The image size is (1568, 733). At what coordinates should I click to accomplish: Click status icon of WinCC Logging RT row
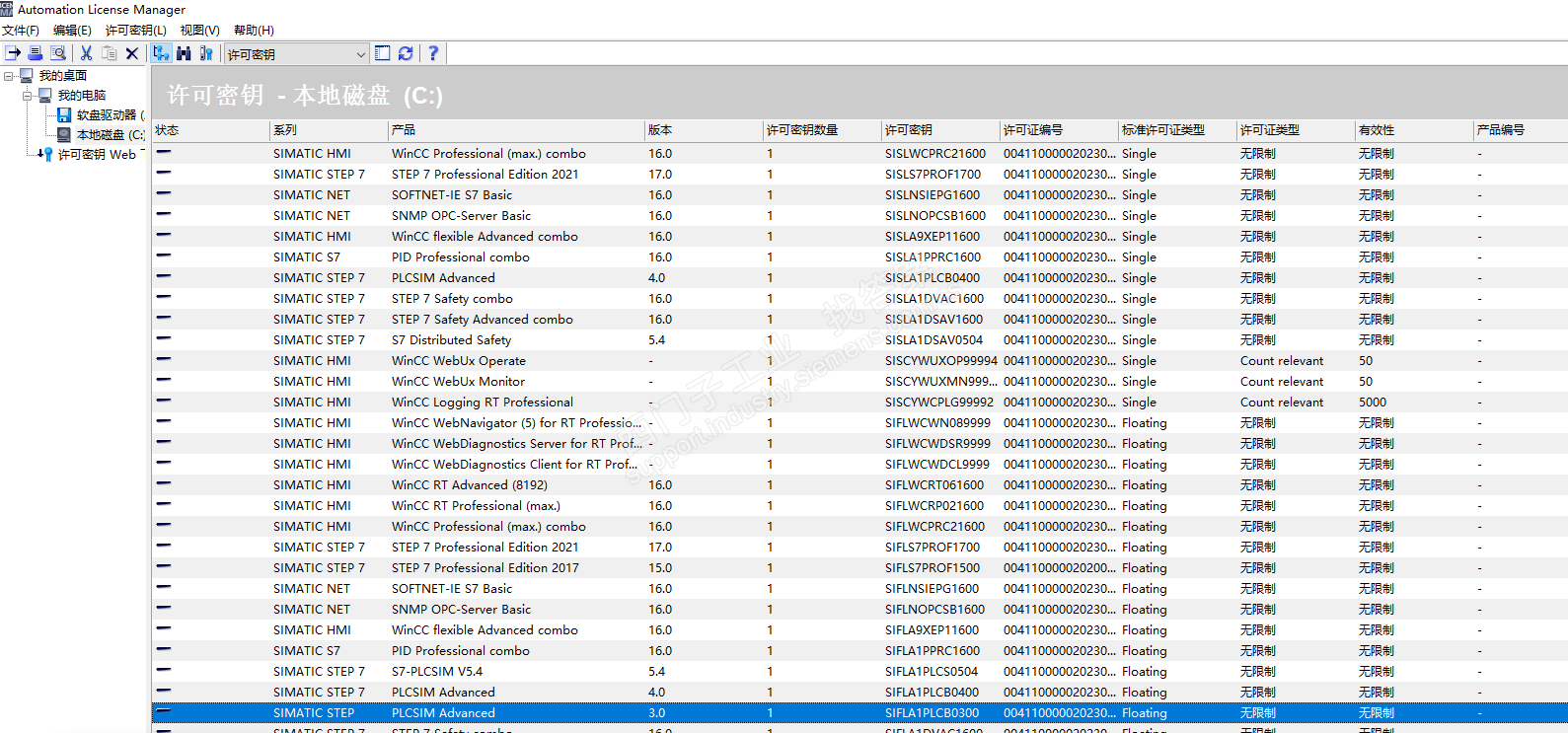tap(164, 401)
